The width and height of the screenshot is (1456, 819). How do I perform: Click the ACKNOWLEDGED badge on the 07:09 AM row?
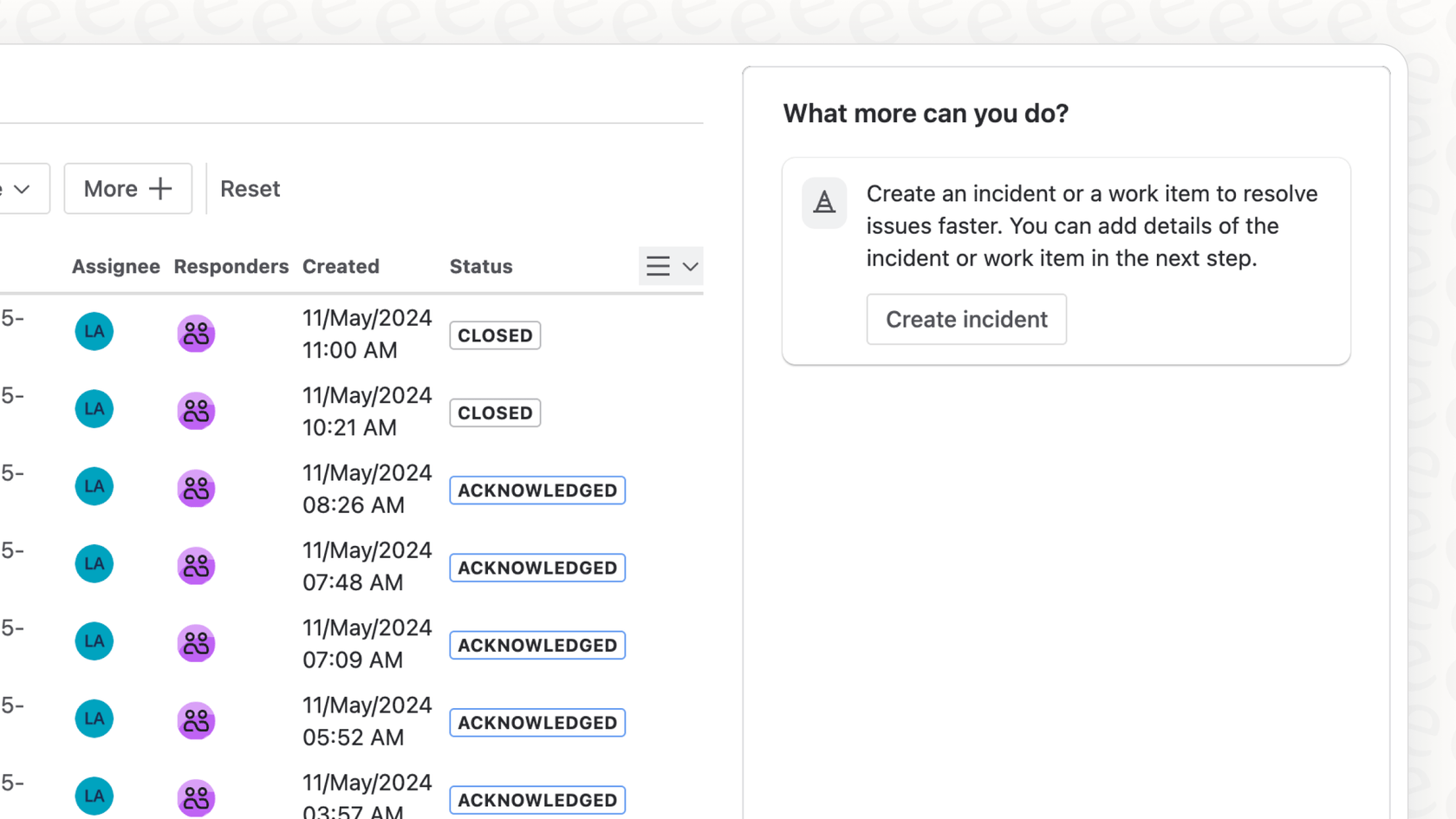(536, 645)
